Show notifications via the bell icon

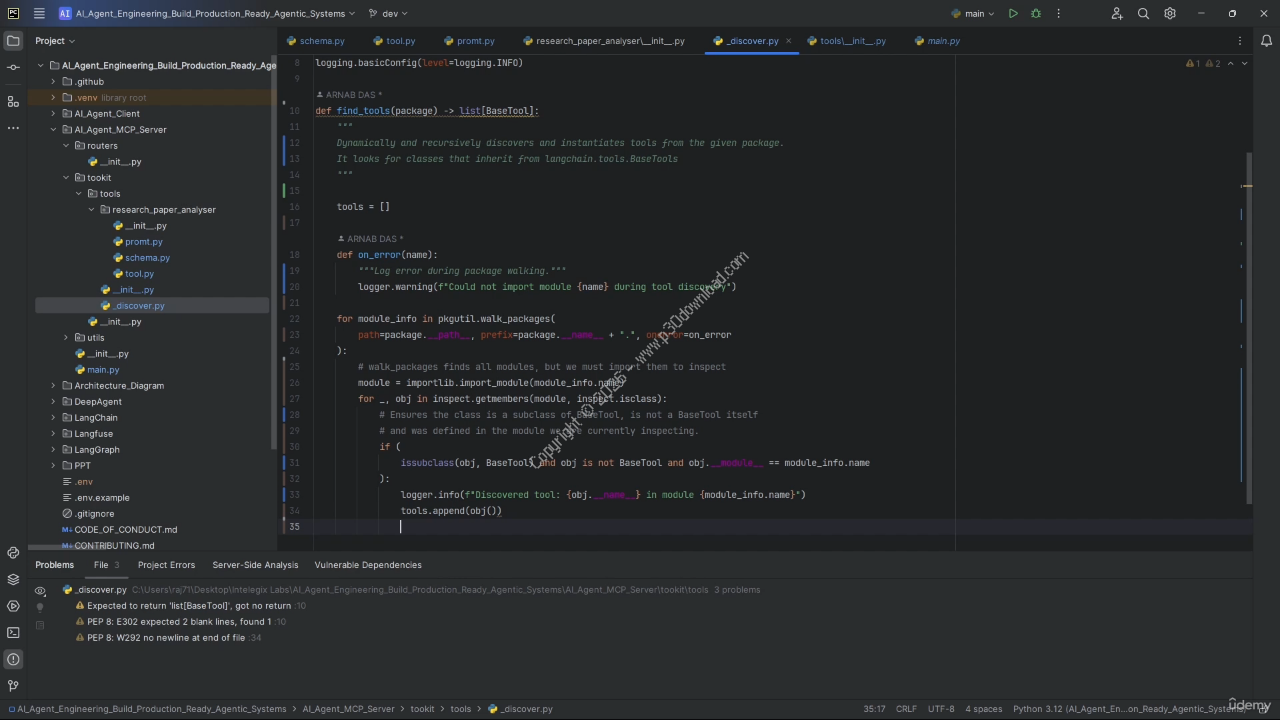tap(1266, 41)
